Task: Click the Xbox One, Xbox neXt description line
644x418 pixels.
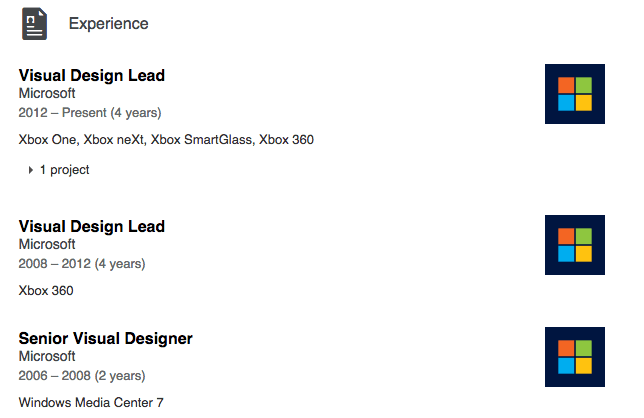Action: point(166,139)
